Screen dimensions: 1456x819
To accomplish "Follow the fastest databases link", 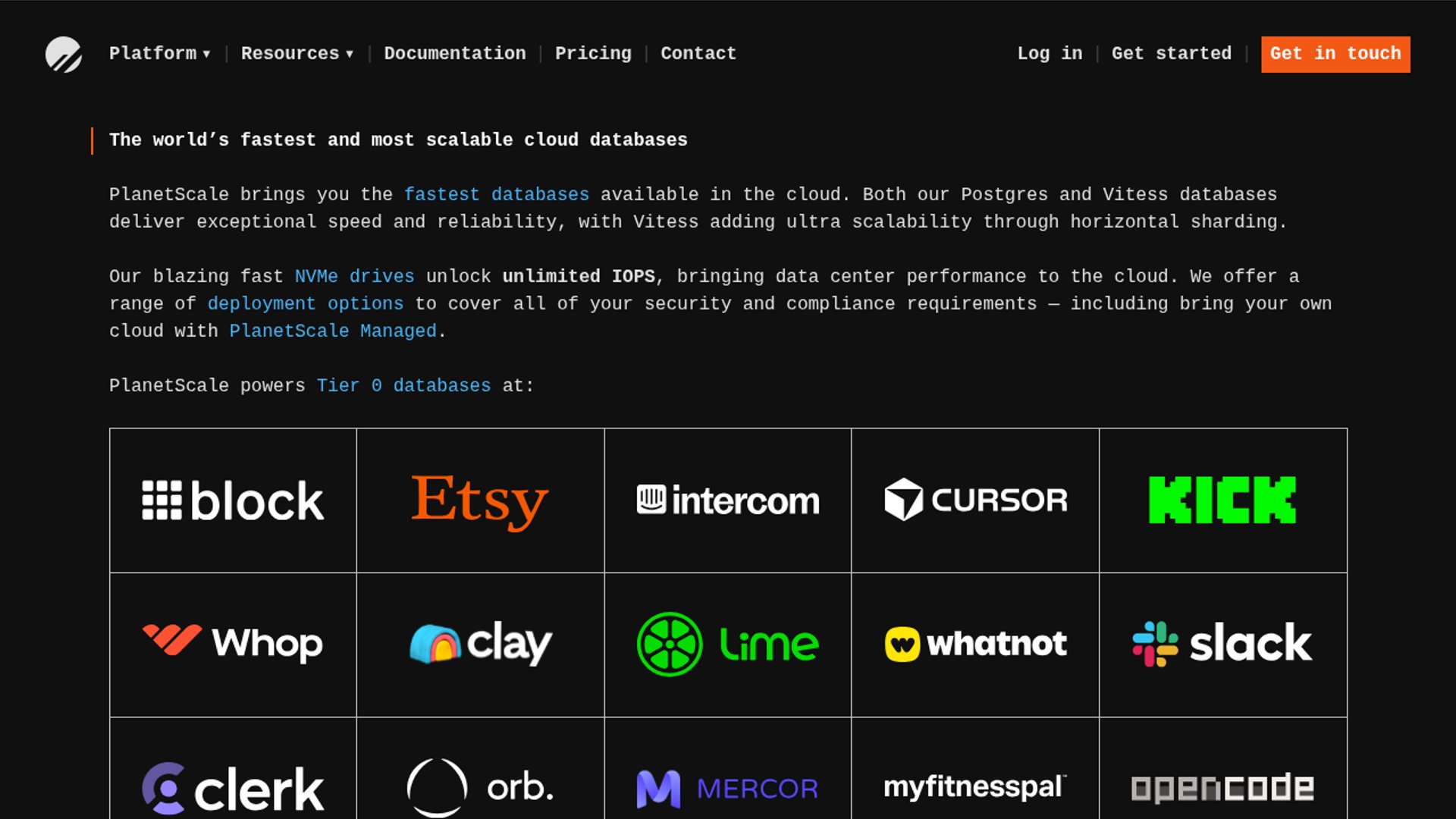I will click(x=496, y=195).
